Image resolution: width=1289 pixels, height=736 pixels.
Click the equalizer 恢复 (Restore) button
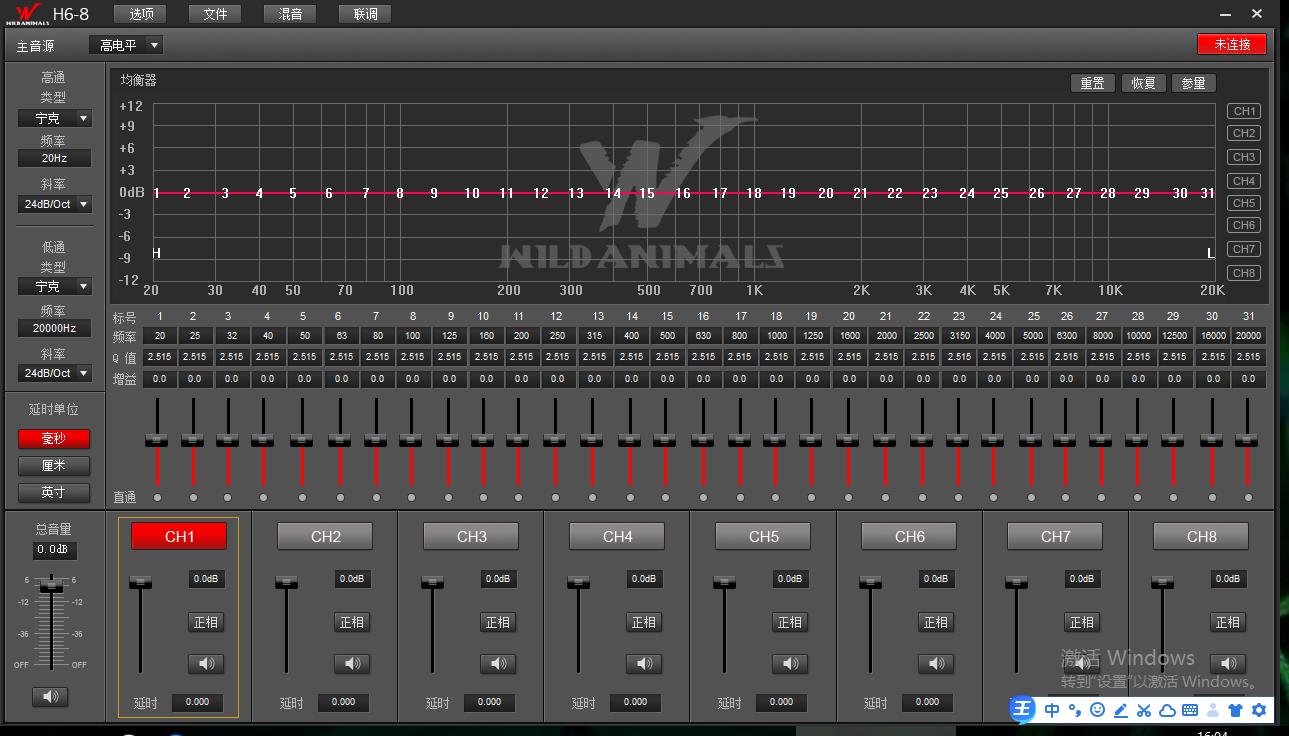(x=1144, y=83)
